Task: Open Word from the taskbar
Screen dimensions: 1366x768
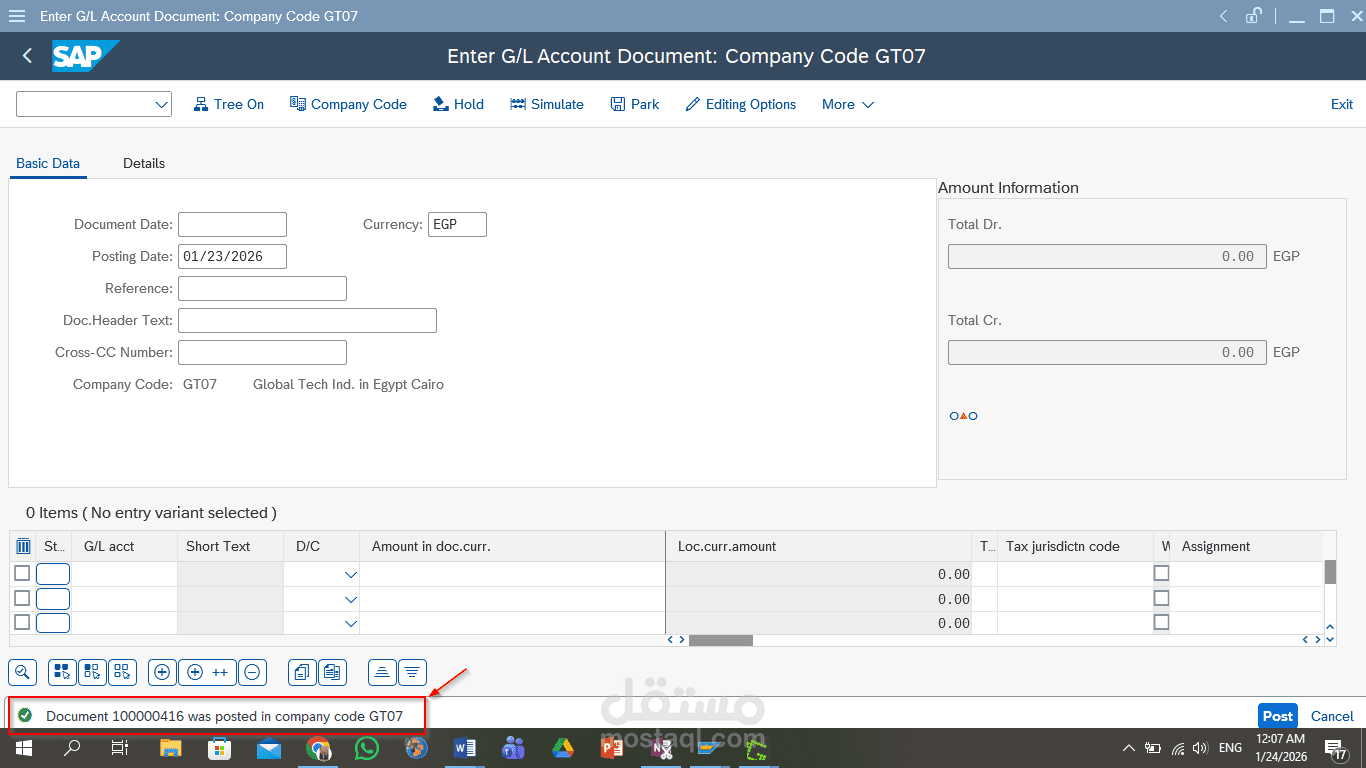Action: [465, 748]
